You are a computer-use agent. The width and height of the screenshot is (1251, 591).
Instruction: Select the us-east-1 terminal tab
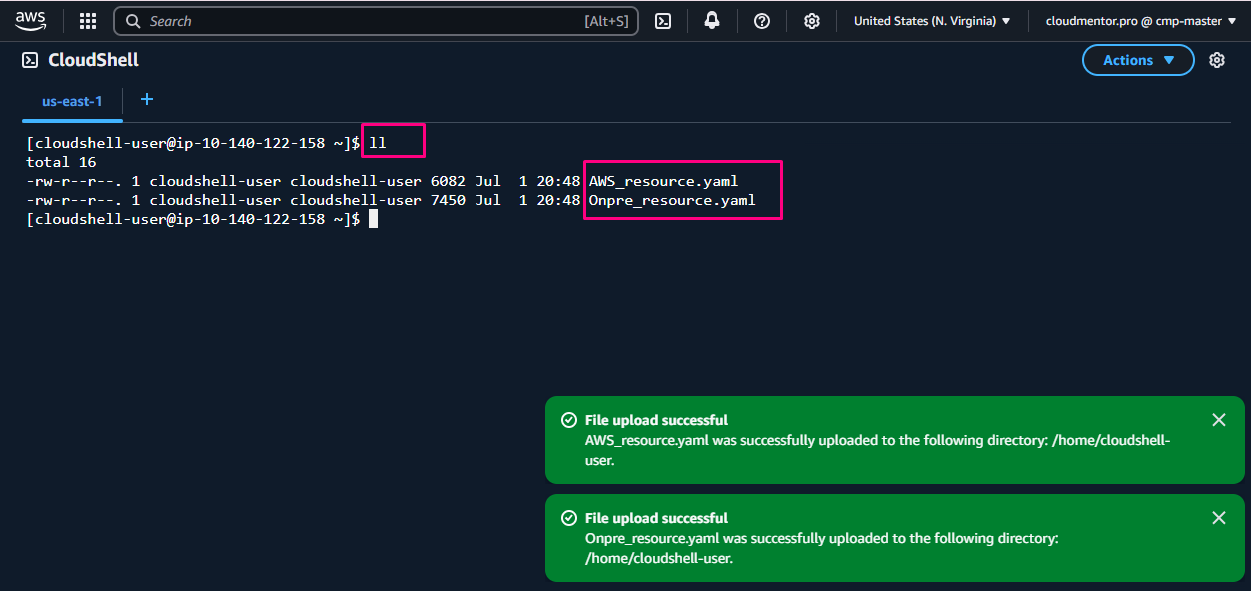(x=72, y=101)
